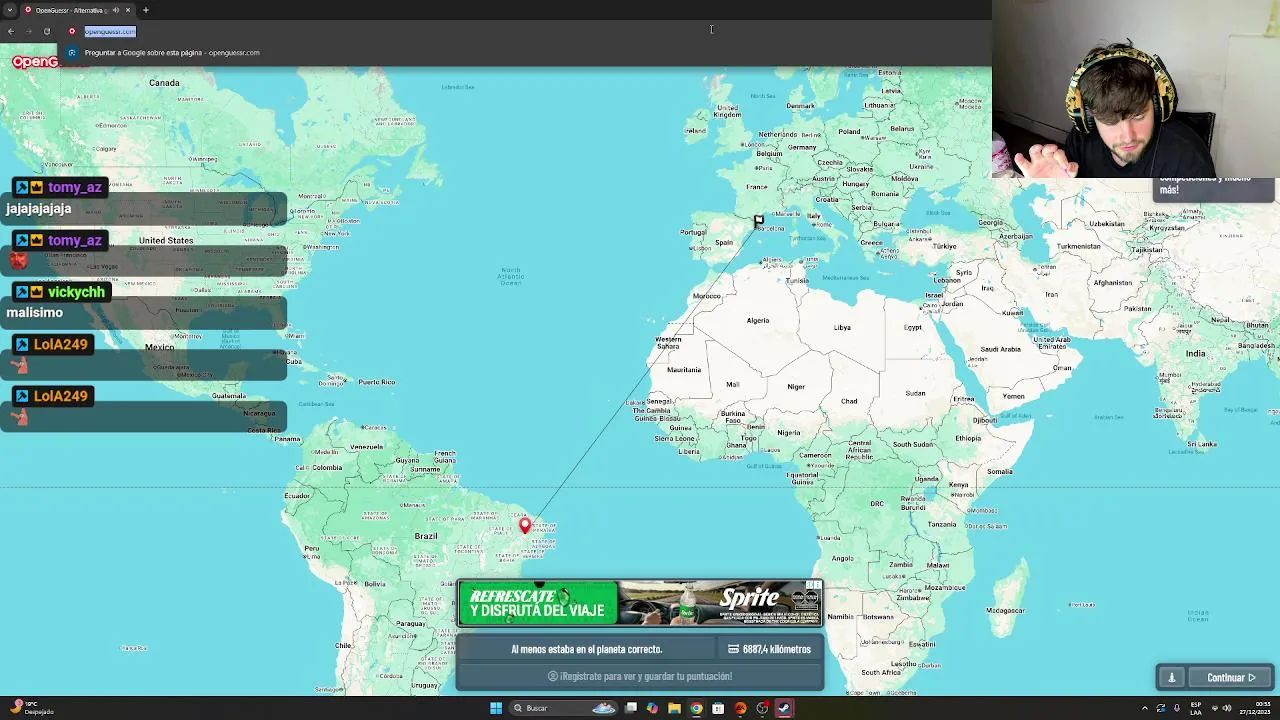The height and width of the screenshot is (720, 1280).
Task: Mute audio on the OpenGuessr tab
Action: click(116, 10)
